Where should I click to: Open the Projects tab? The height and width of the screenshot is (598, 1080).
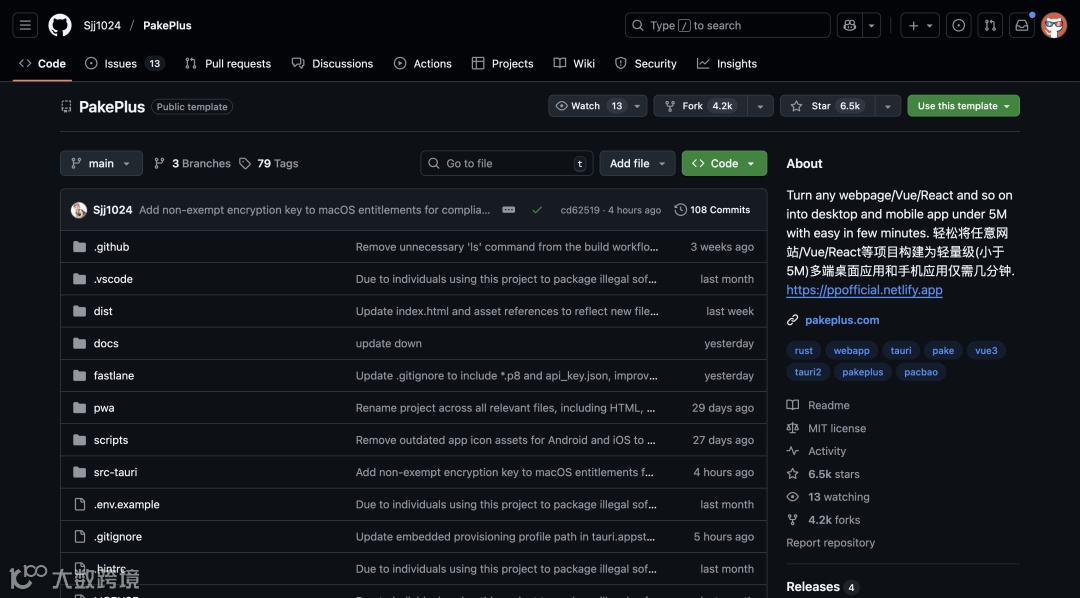(503, 63)
